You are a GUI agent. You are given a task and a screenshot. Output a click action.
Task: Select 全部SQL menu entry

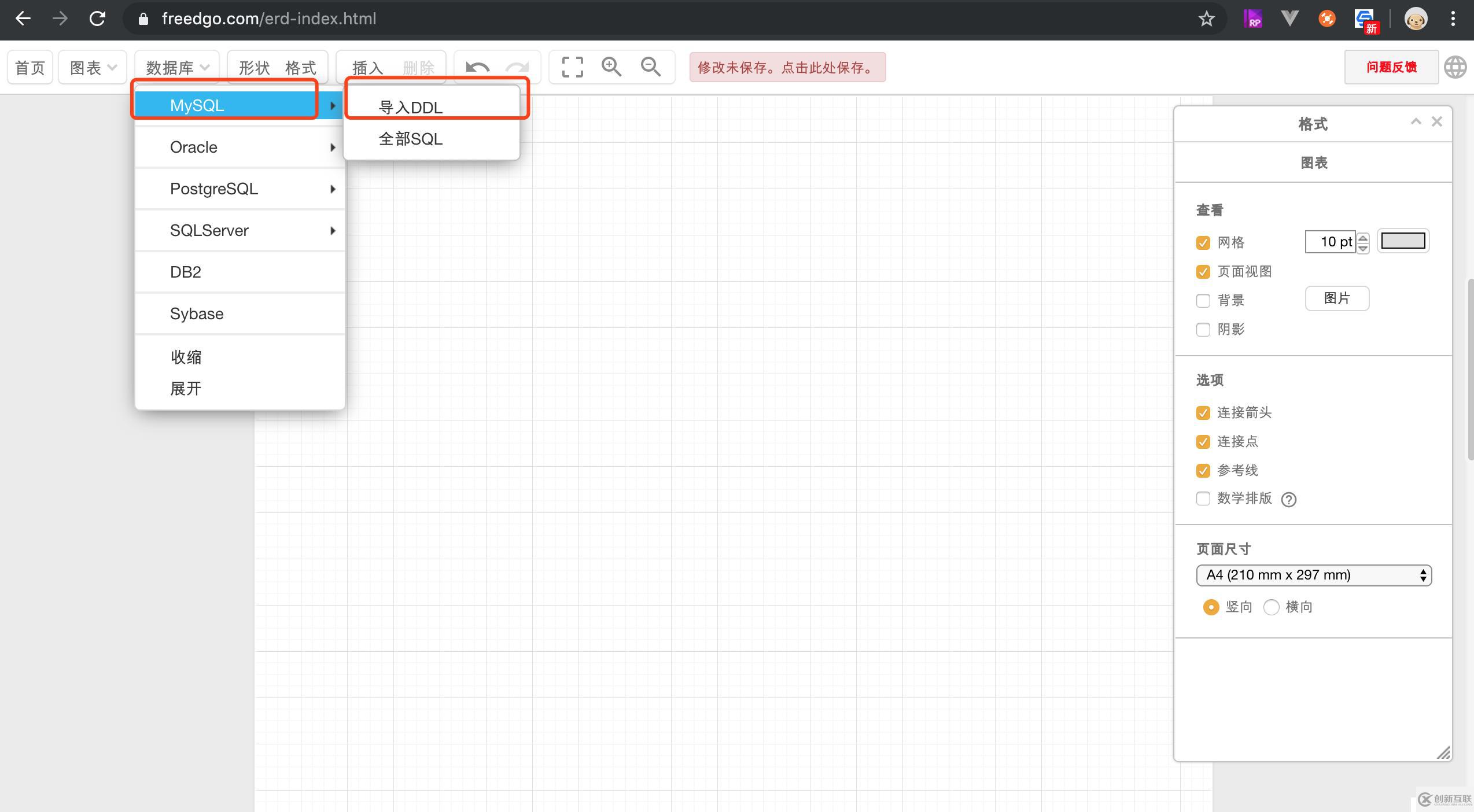[411, 139]
